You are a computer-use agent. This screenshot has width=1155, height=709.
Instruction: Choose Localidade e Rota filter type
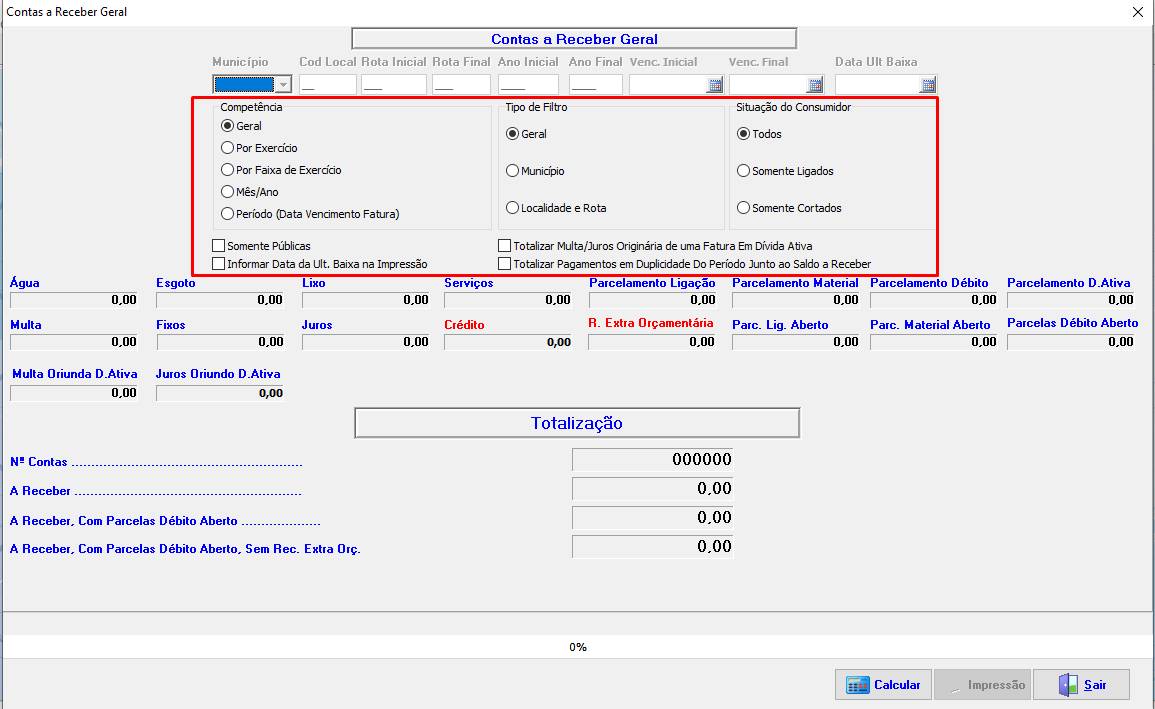513,208
